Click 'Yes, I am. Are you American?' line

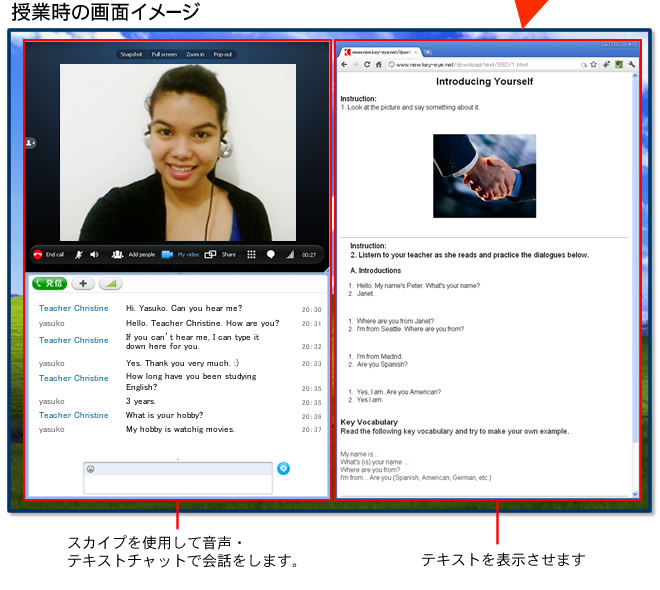(399, 392)
